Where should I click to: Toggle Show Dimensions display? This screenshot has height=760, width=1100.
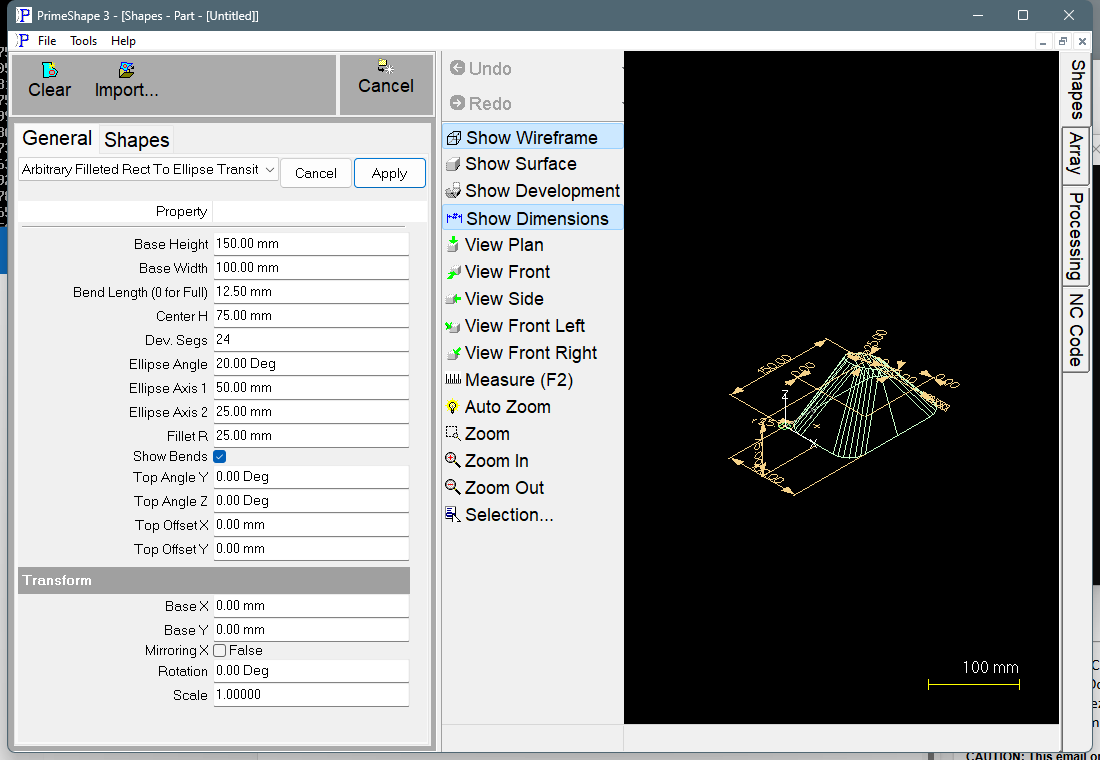pos(532,218)
